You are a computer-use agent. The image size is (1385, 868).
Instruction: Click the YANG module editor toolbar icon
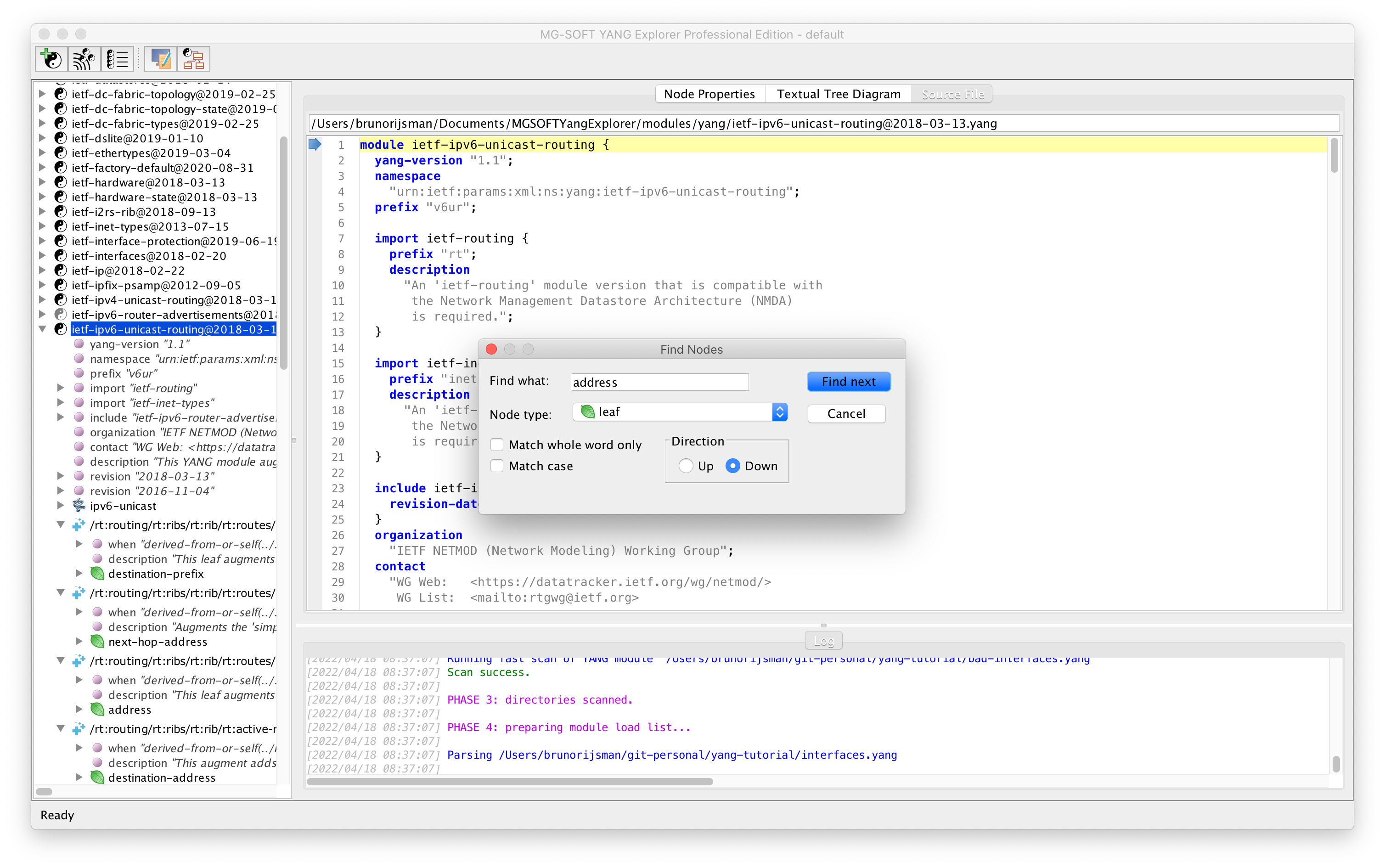pos(161,58)
